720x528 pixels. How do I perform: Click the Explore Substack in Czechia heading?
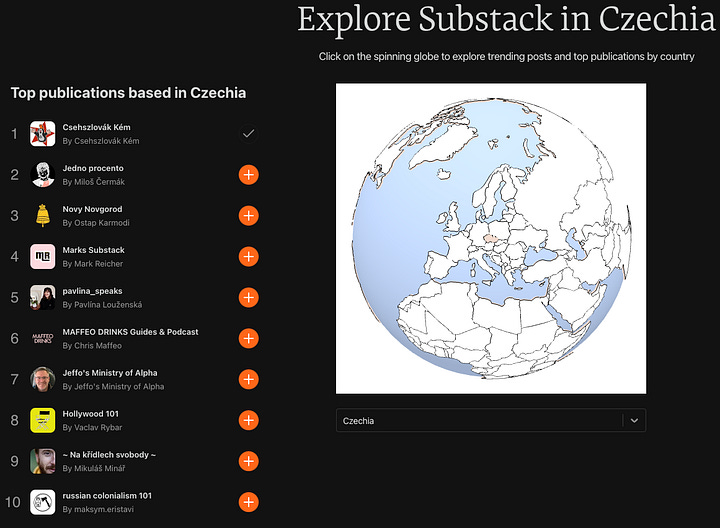[x=506, y=19]
